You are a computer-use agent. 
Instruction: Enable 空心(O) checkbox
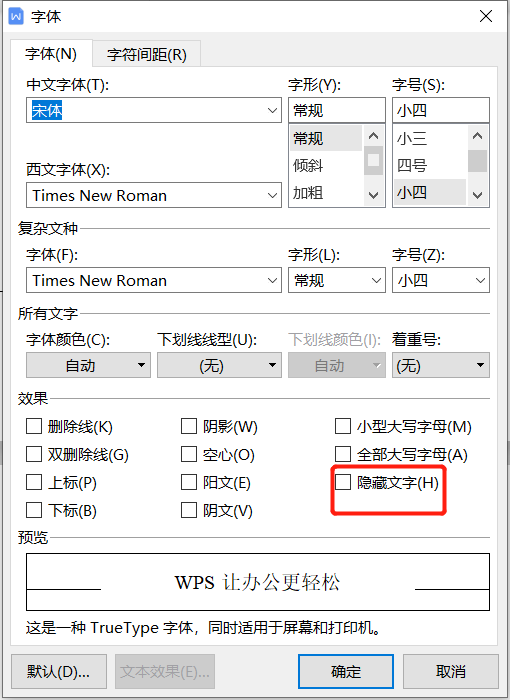(x=189, y=454)
